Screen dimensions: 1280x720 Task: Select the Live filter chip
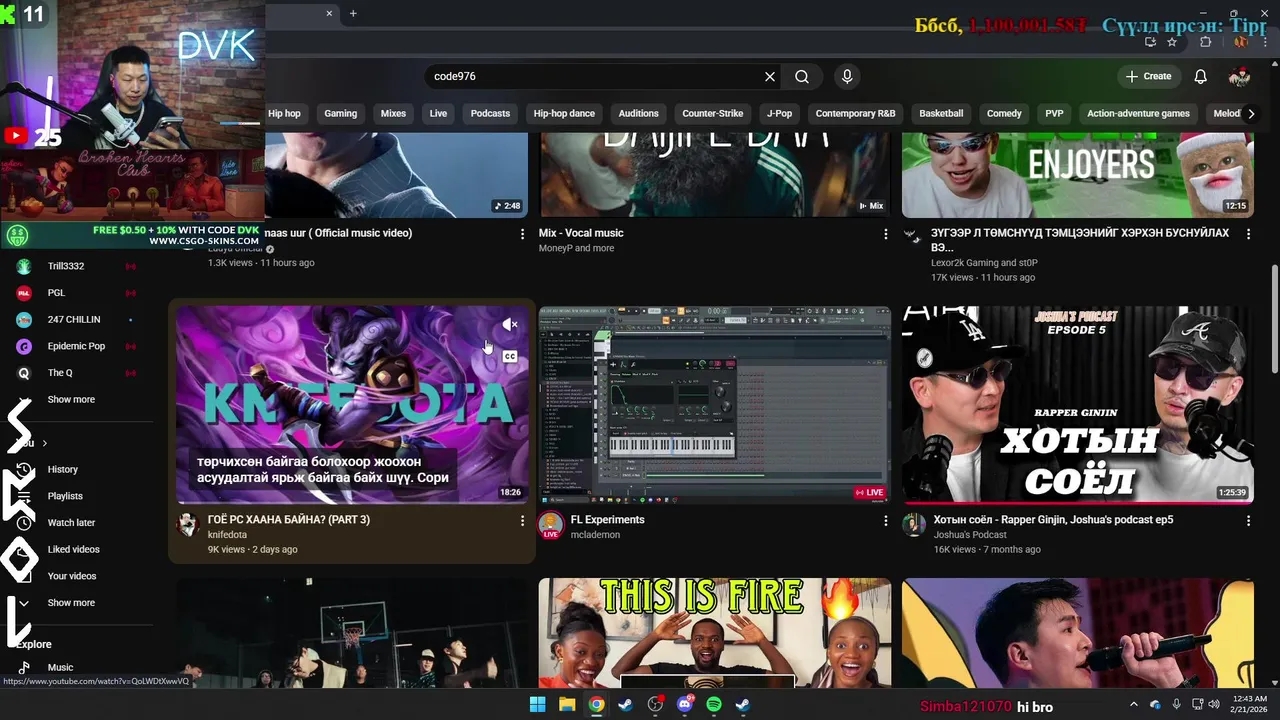pos(438,113)
